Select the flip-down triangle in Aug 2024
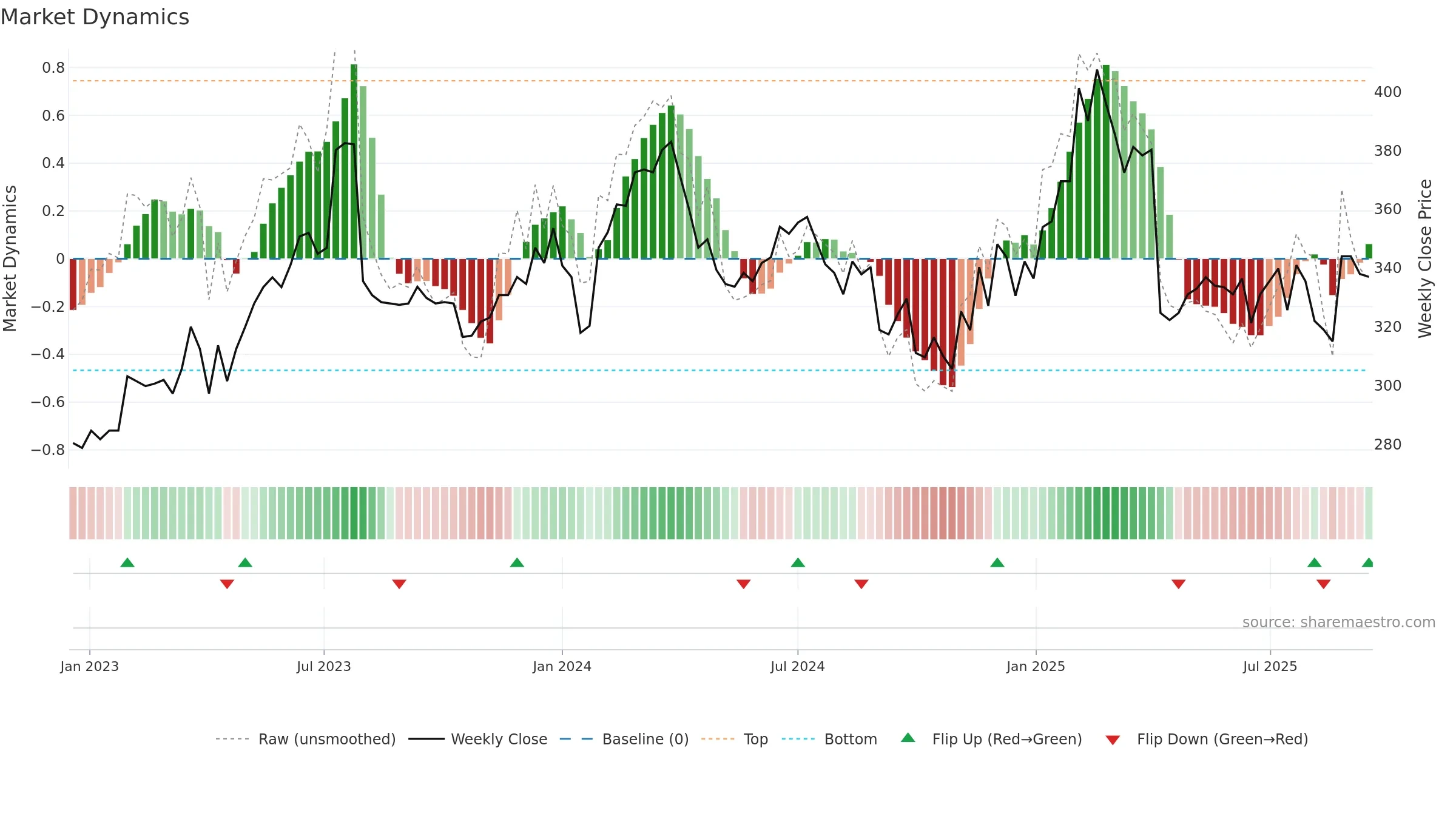 (861, 584)
